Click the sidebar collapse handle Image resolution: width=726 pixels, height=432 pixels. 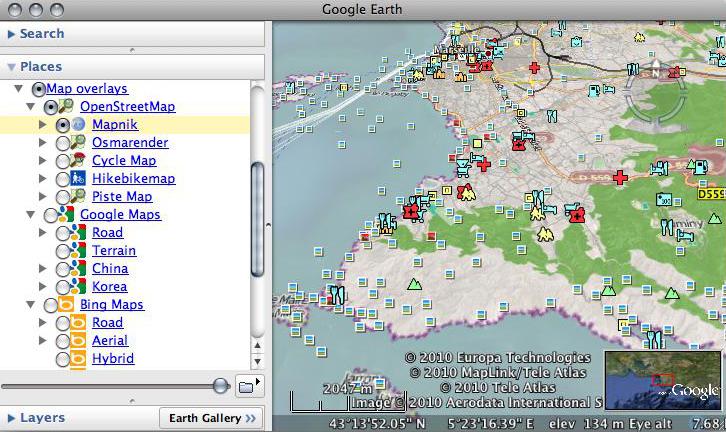point(268,225)
